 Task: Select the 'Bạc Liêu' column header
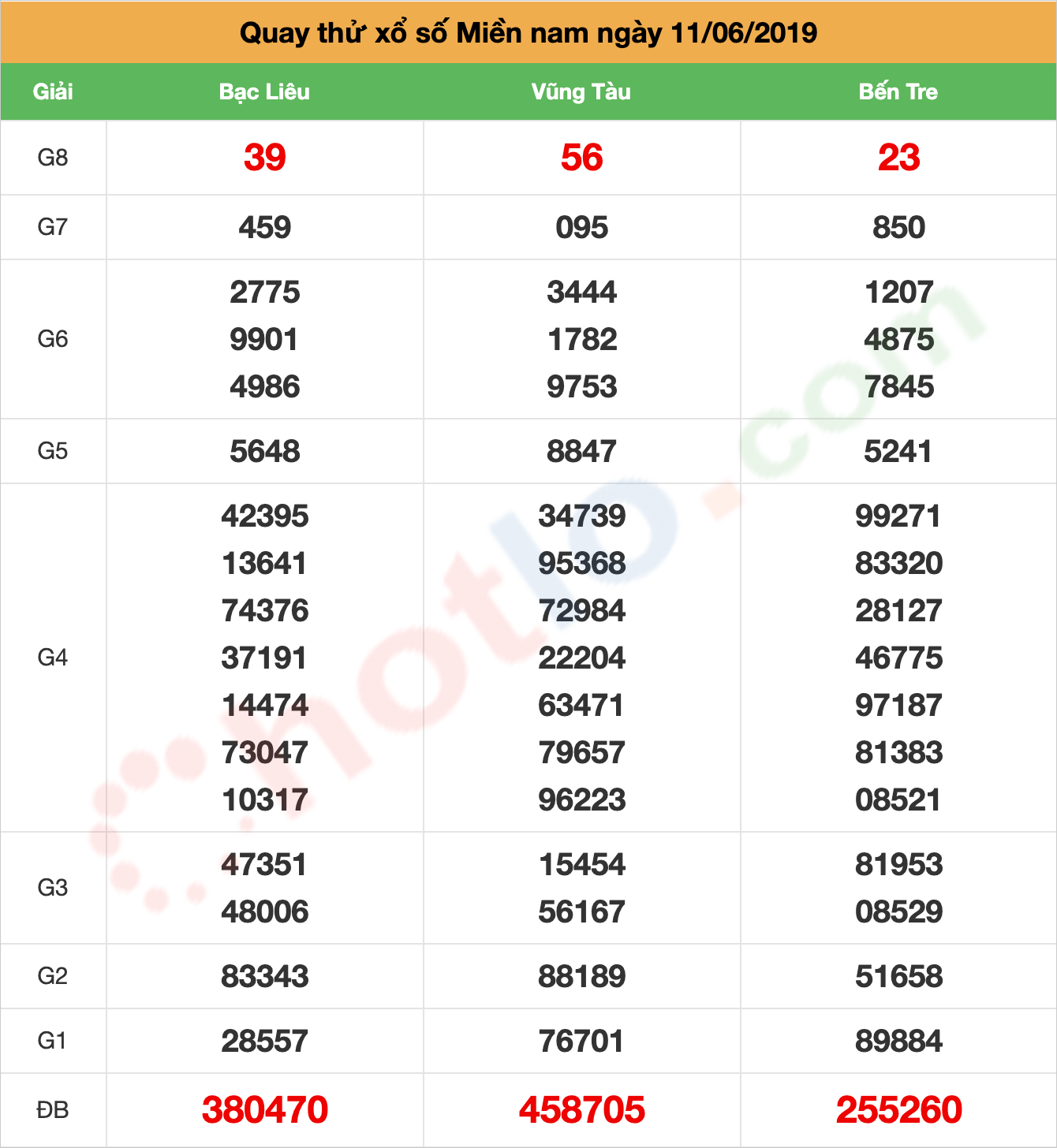coord(264,91)
